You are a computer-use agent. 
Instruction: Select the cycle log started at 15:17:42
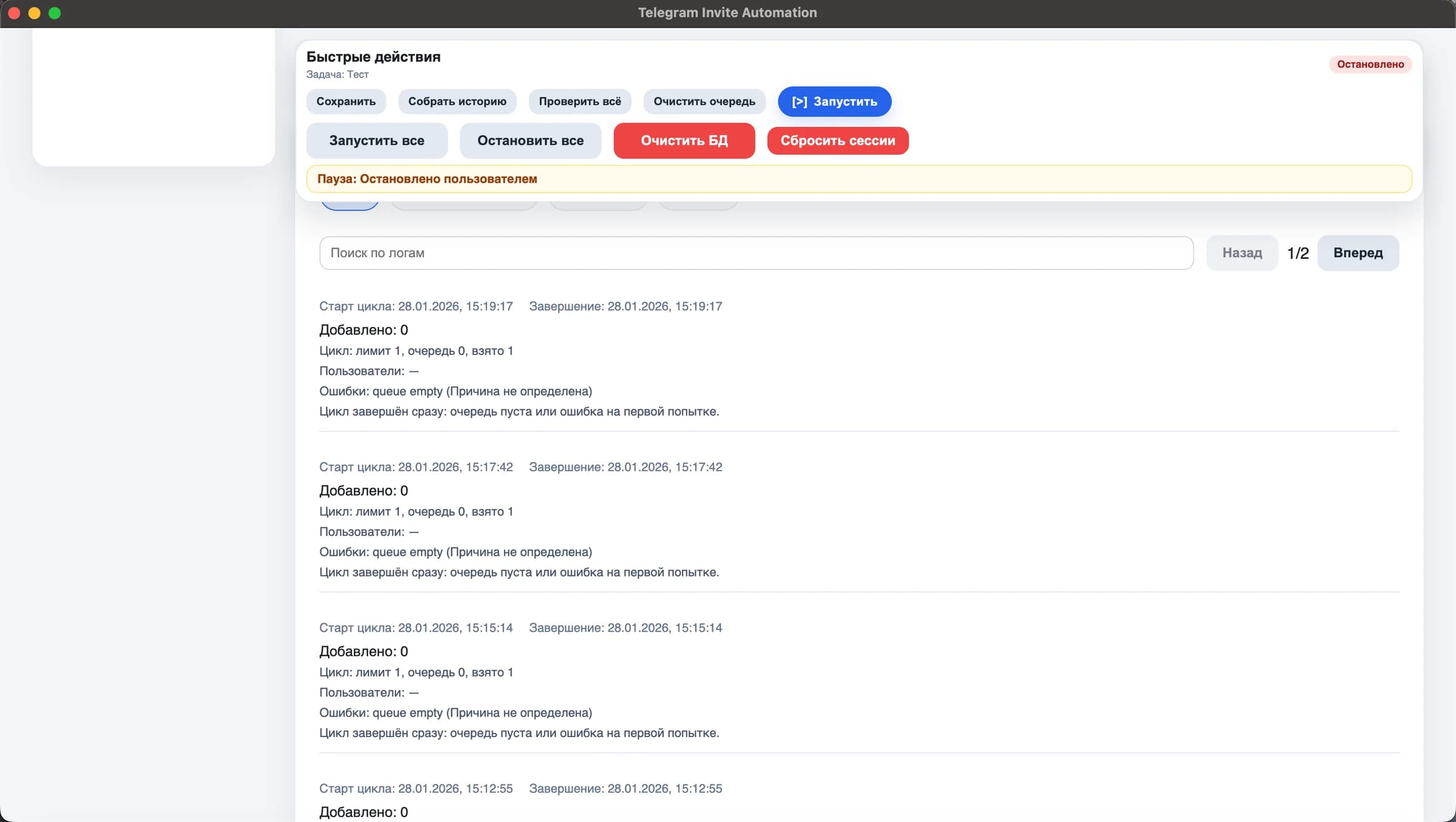859,519
